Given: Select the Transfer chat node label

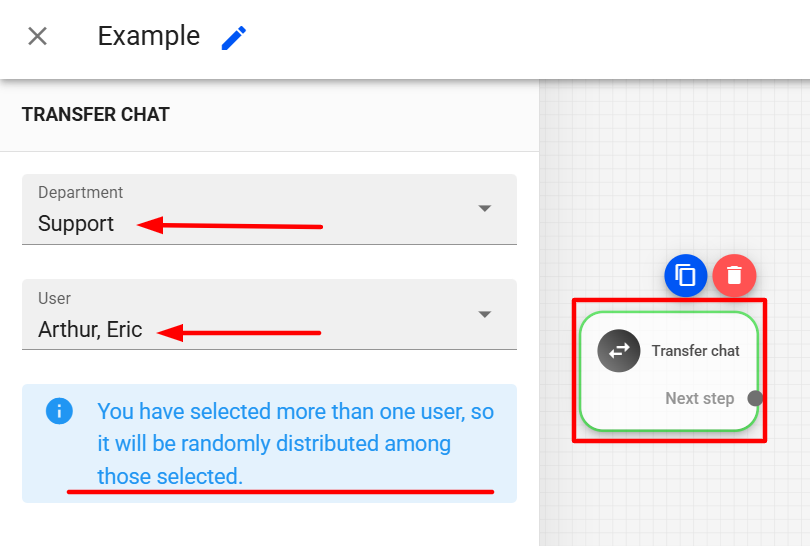Looking at the screenshot, I should point(695,351).
